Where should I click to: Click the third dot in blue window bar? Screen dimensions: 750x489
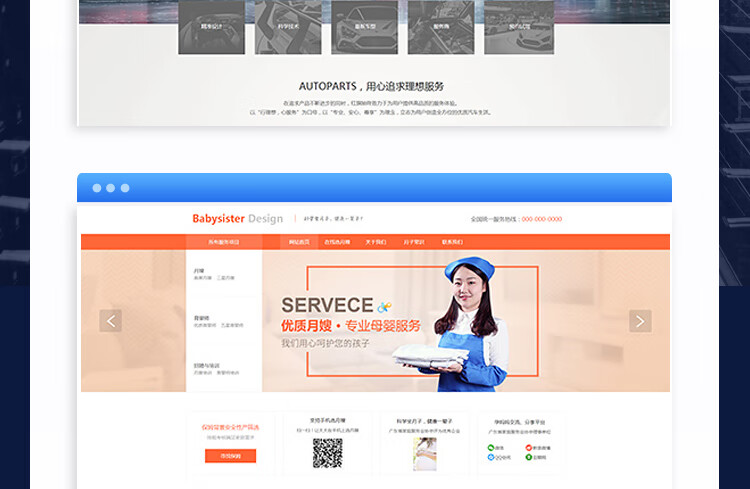point(125,188)
